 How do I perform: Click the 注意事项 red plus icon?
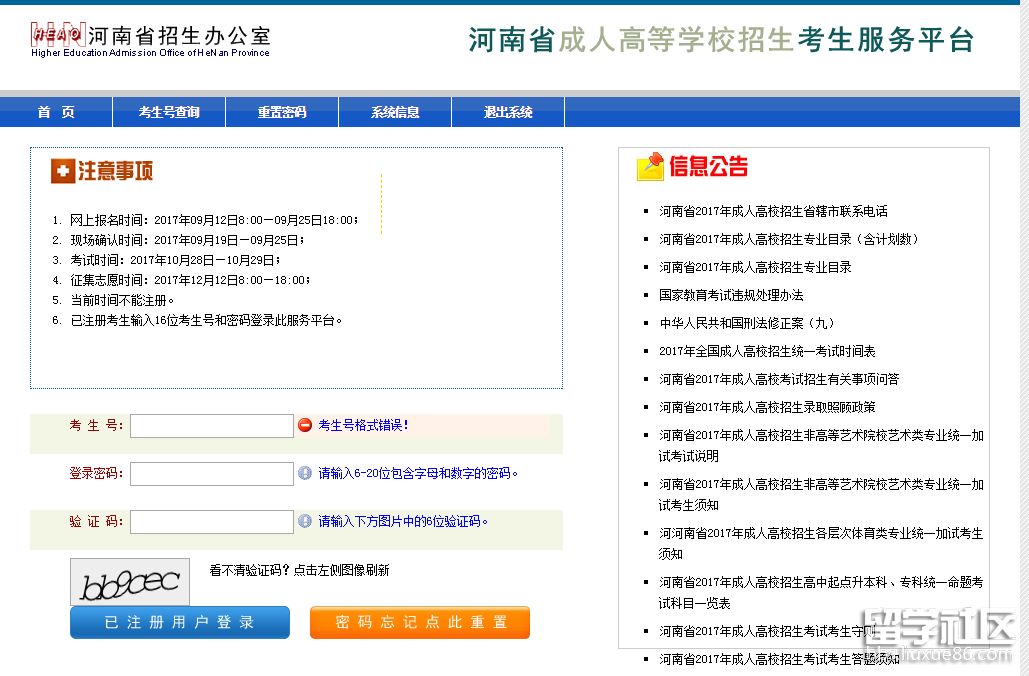click(63, 172)
